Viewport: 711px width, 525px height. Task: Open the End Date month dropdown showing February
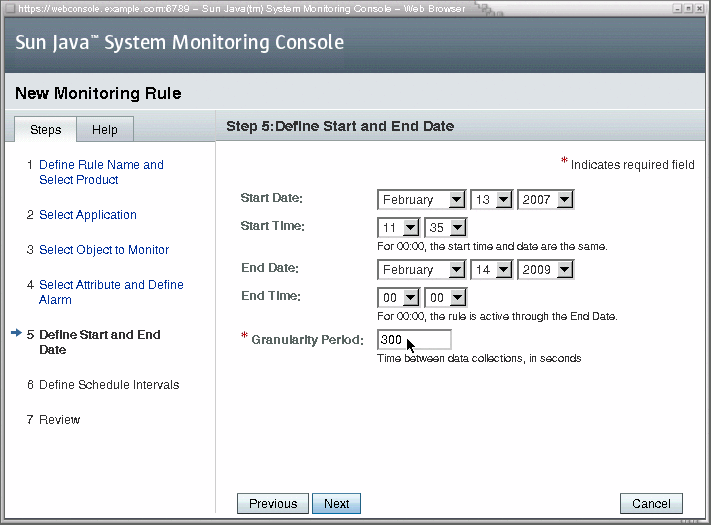[421, 270]
